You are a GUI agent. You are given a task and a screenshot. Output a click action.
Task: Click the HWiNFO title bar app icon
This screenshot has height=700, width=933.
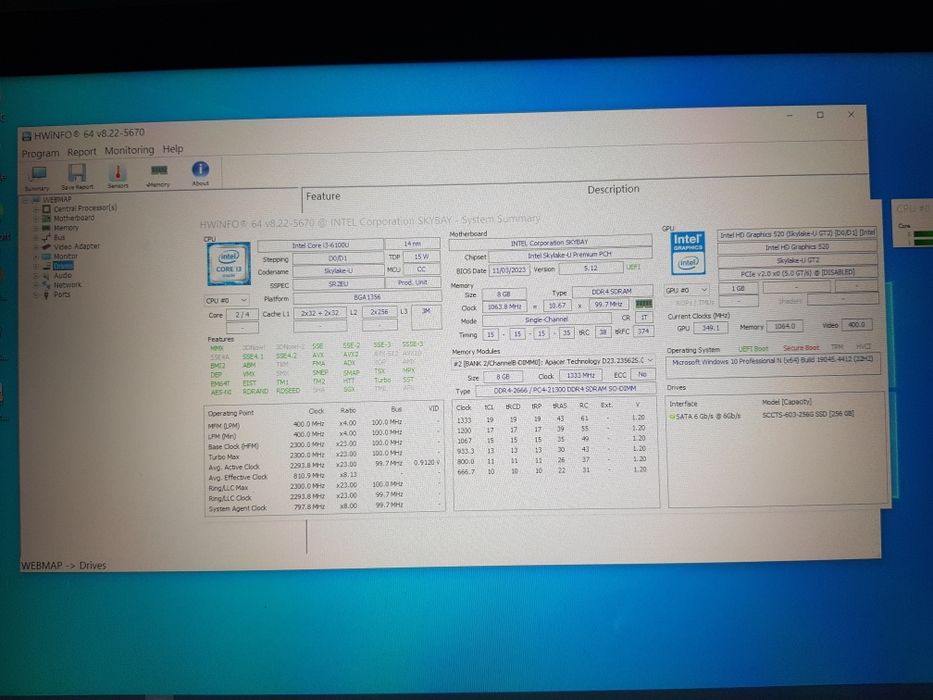click(26, 136)
